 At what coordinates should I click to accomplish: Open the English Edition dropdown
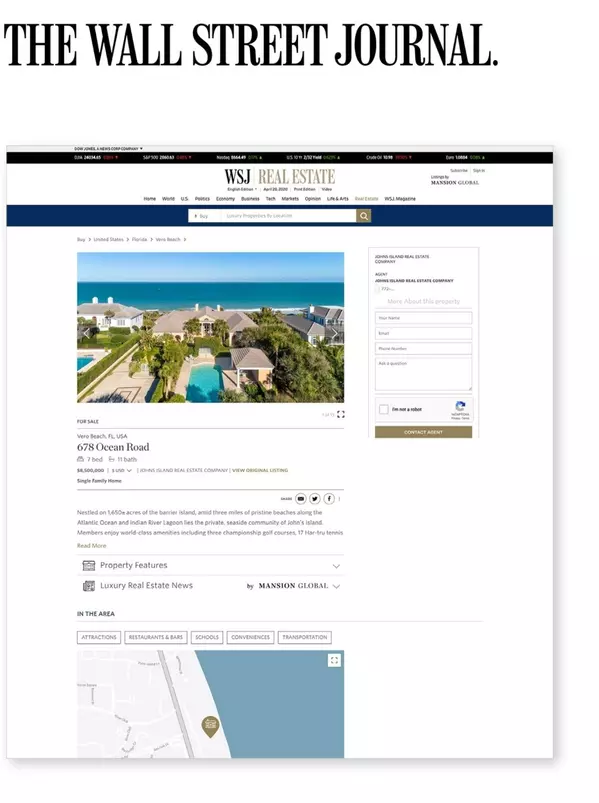pos(242,189)
